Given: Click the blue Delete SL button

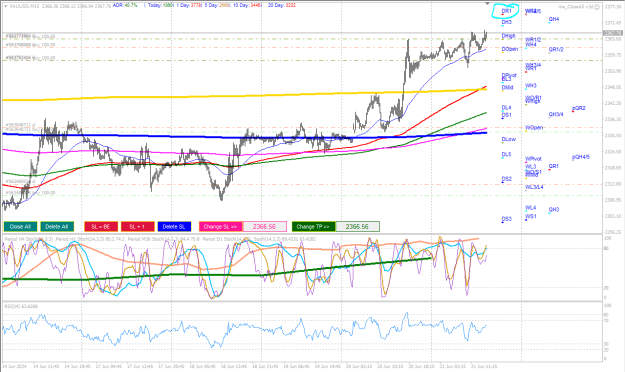Looking at the screenshot, I should pyautogui.click(x=174, y=226).
